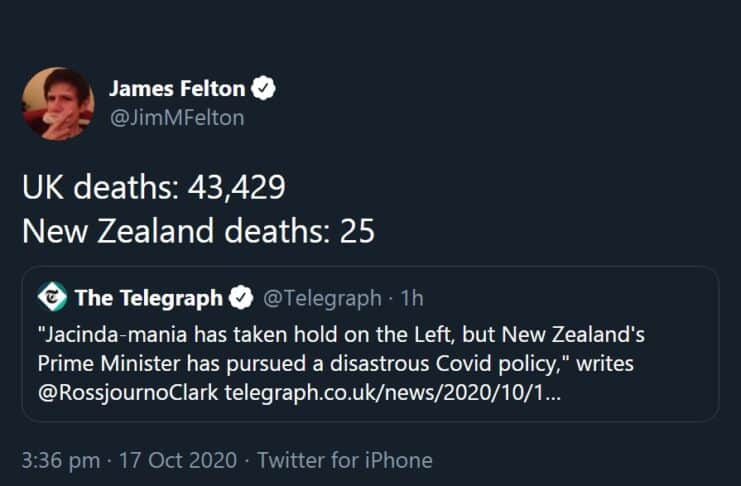Viewport: 741px width, 486px height.
Task: Click the quoted tweet's 1h timestamp
Action: point(412,297)
